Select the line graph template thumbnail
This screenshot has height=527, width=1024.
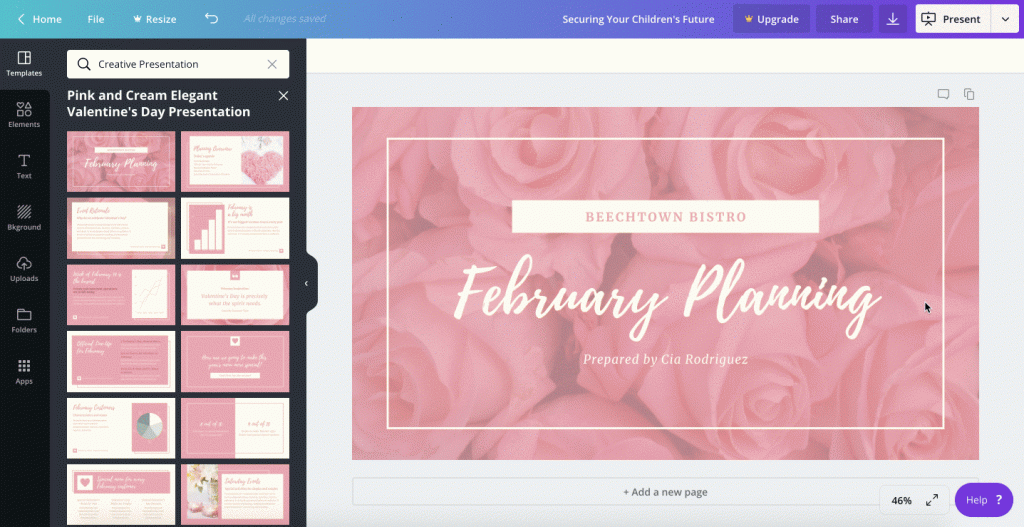pos(121,295)
